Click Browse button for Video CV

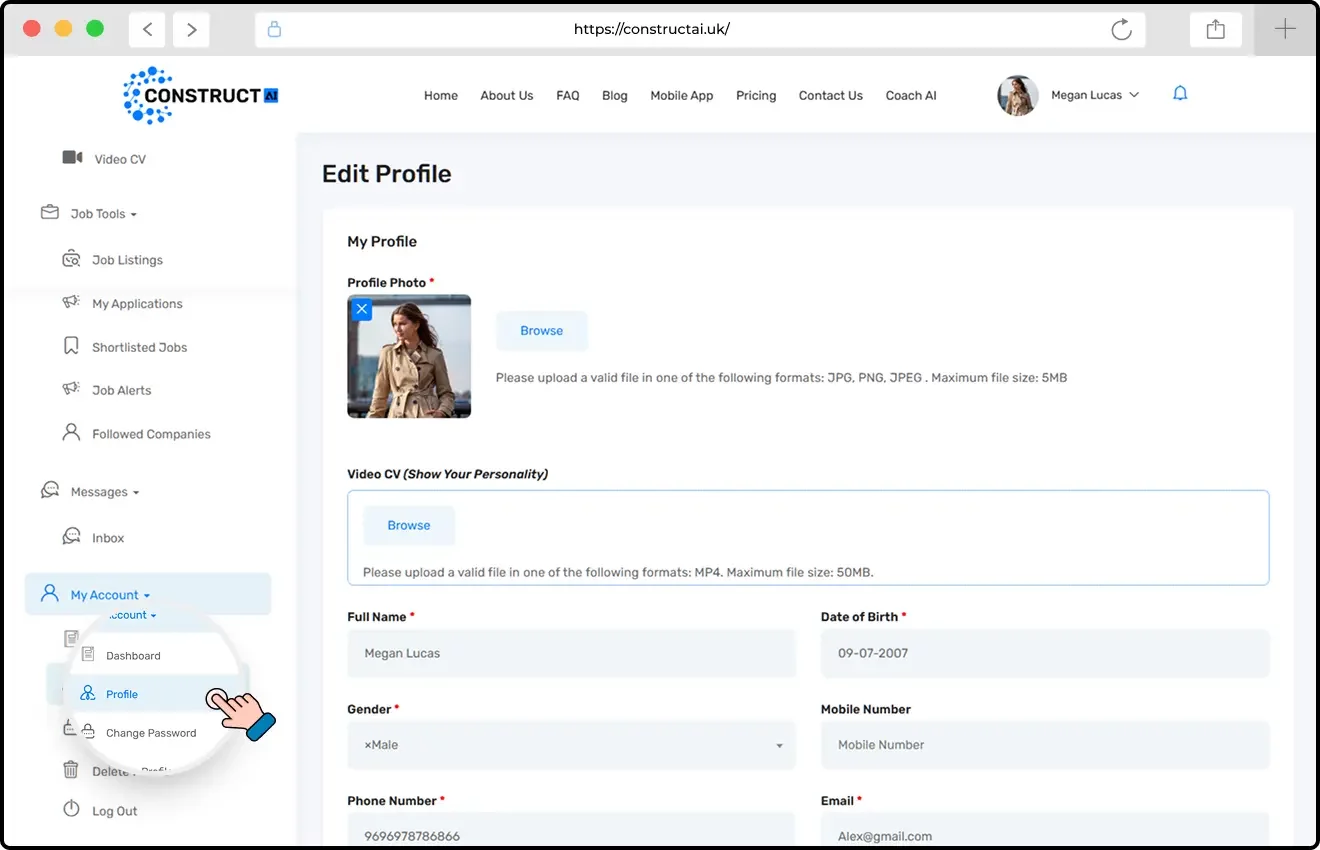(409, 526)
